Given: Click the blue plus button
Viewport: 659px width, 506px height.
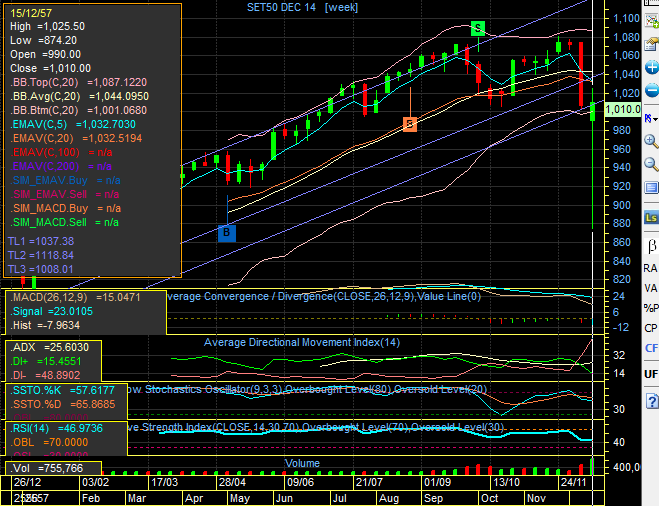Looking at the screenshot, I should point(652,67).
